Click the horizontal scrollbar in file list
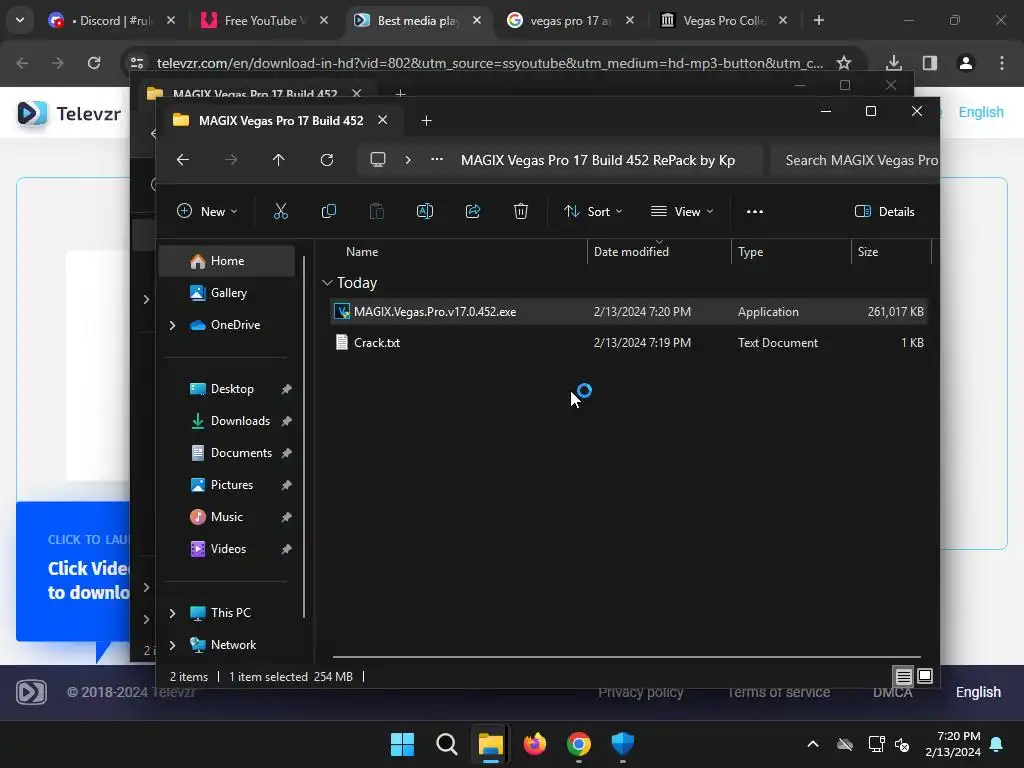This screenshot has width=1024, height=768. point(627,656)
